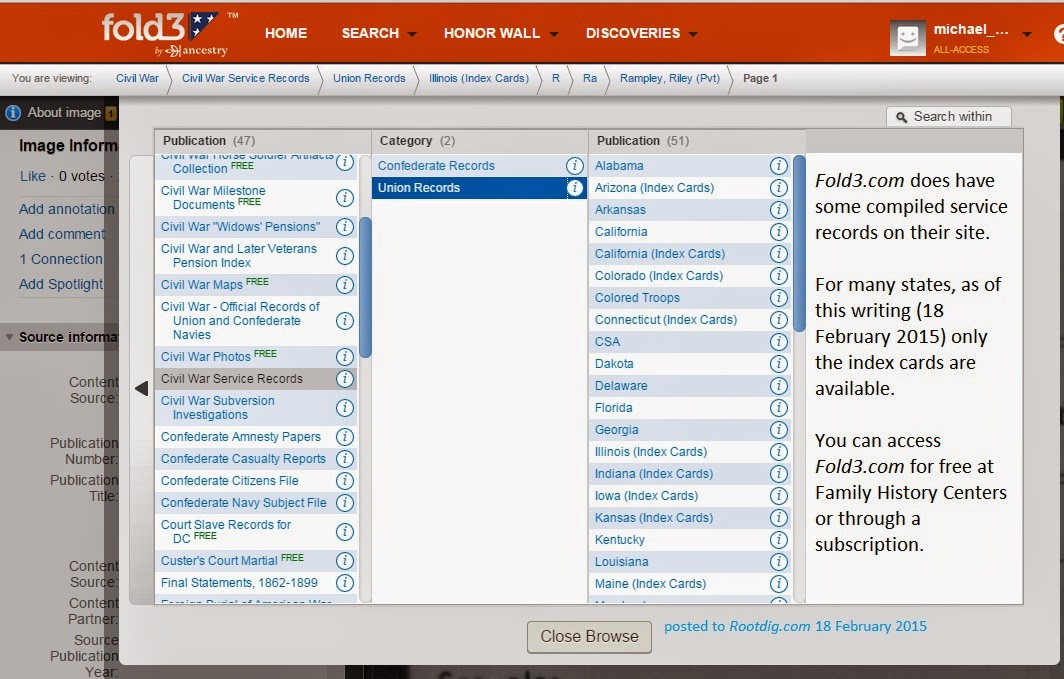Open info icon for Court Slave Records for DC
This screenshot has width=1064, height=679.
pos(345,532)
